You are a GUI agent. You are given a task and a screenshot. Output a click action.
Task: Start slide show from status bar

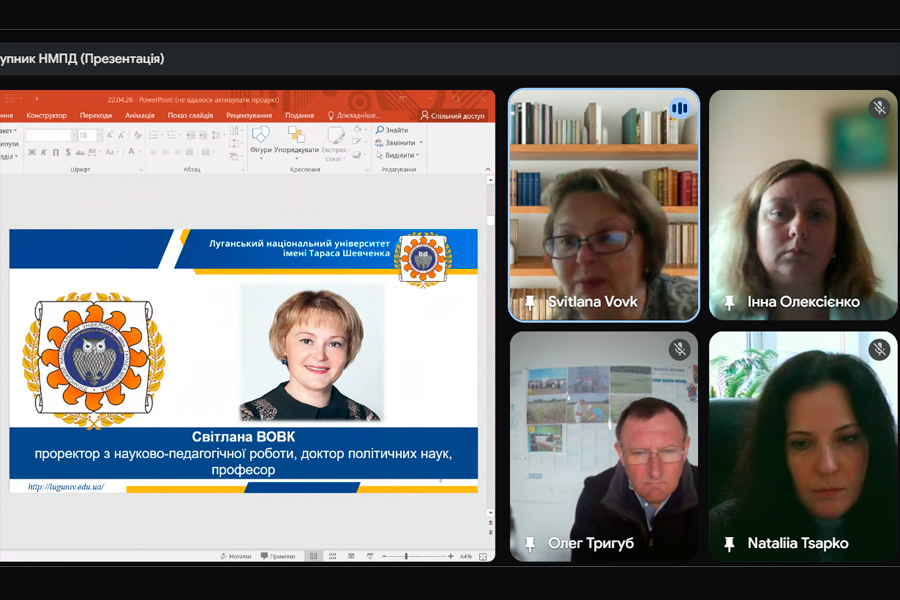(x=370, y=556)
